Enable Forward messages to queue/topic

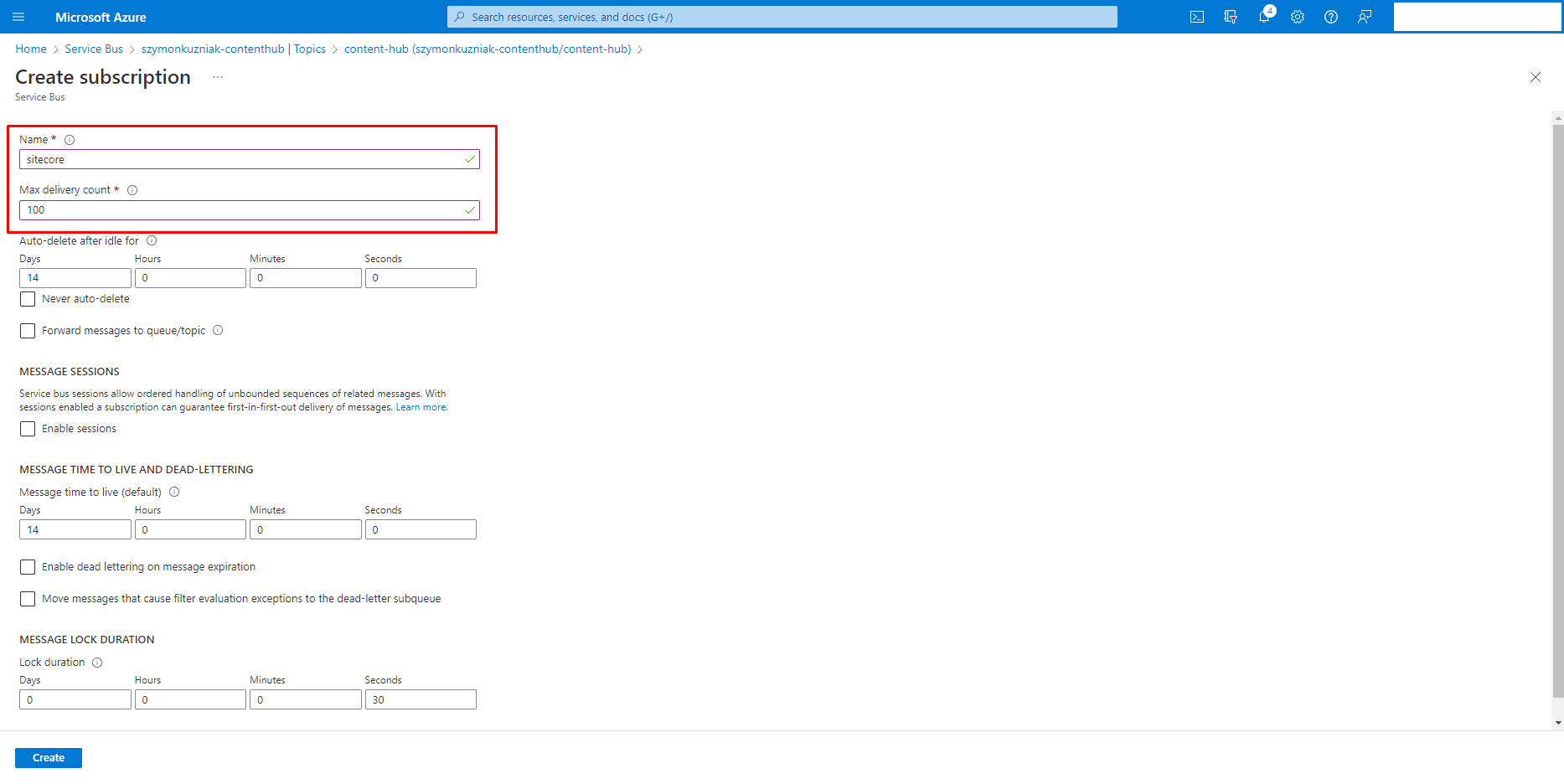(28, 331)
